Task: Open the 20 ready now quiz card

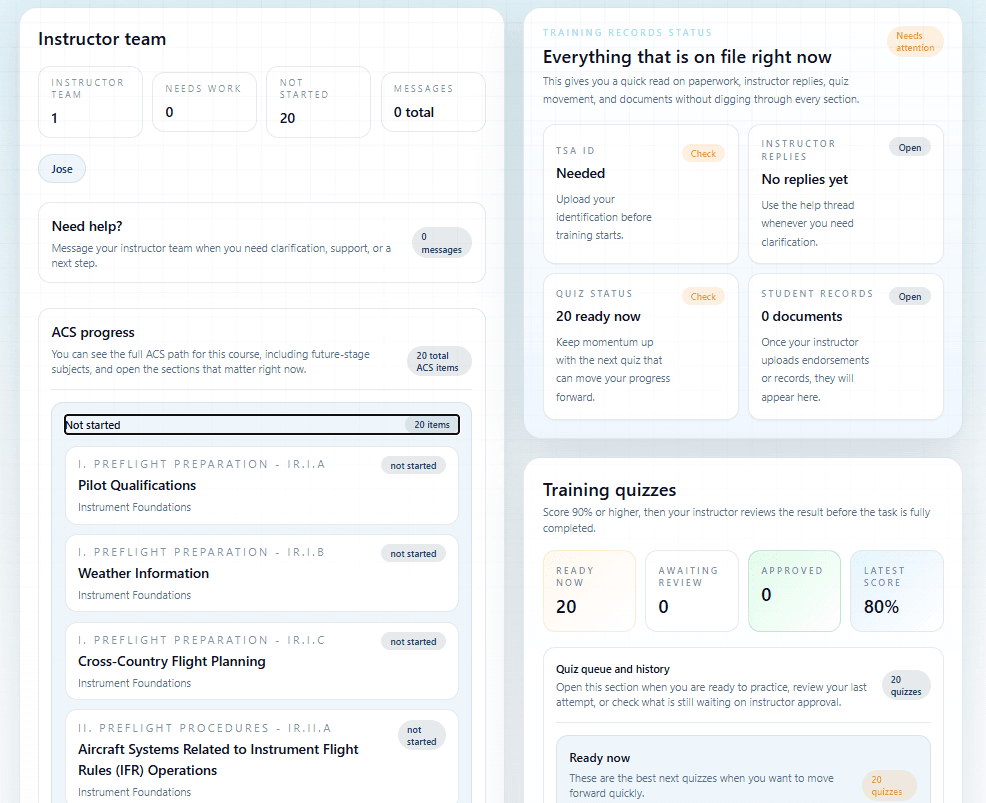Action: 641,346
